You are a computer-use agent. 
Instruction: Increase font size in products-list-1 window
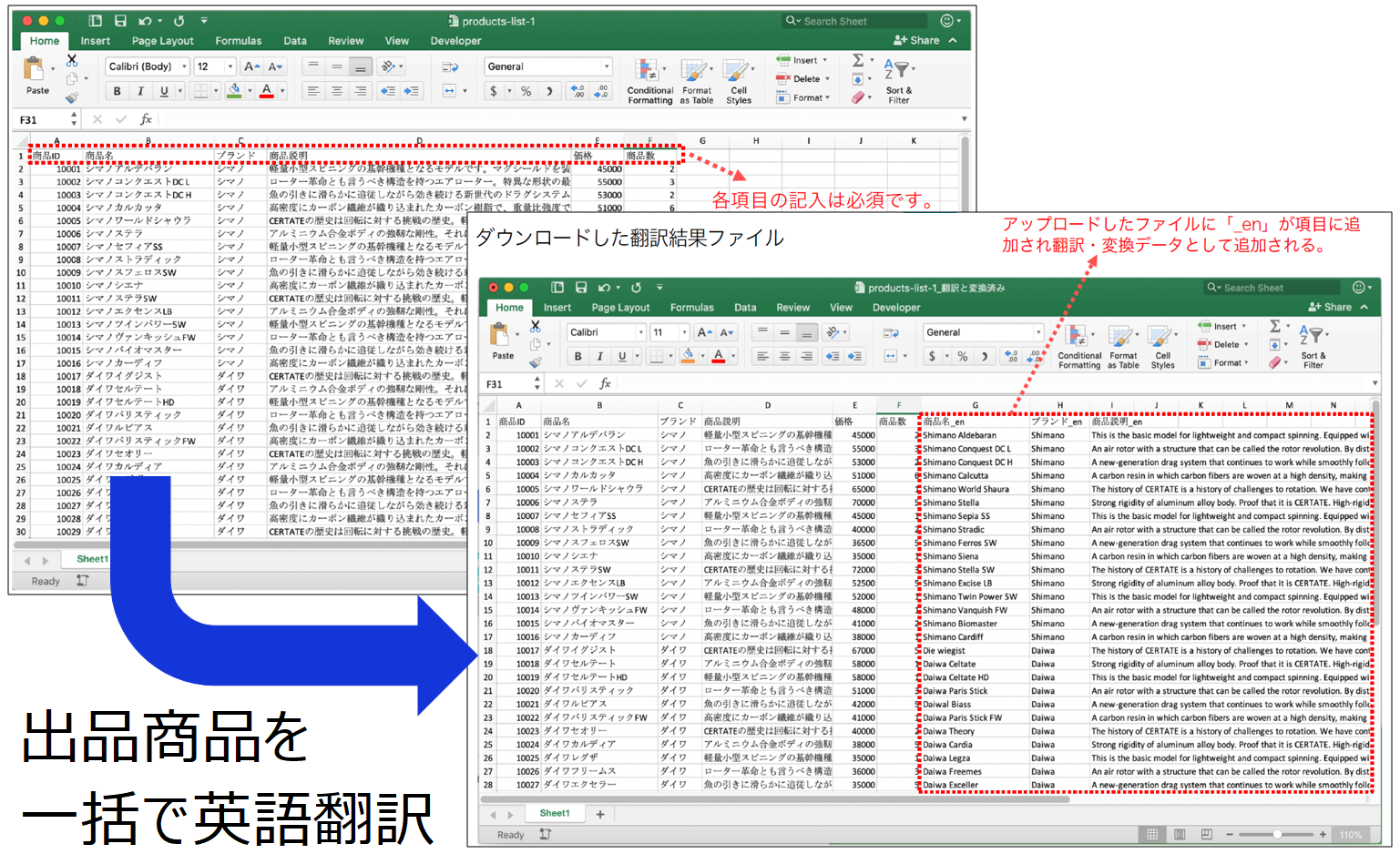(x=252, y=66)
